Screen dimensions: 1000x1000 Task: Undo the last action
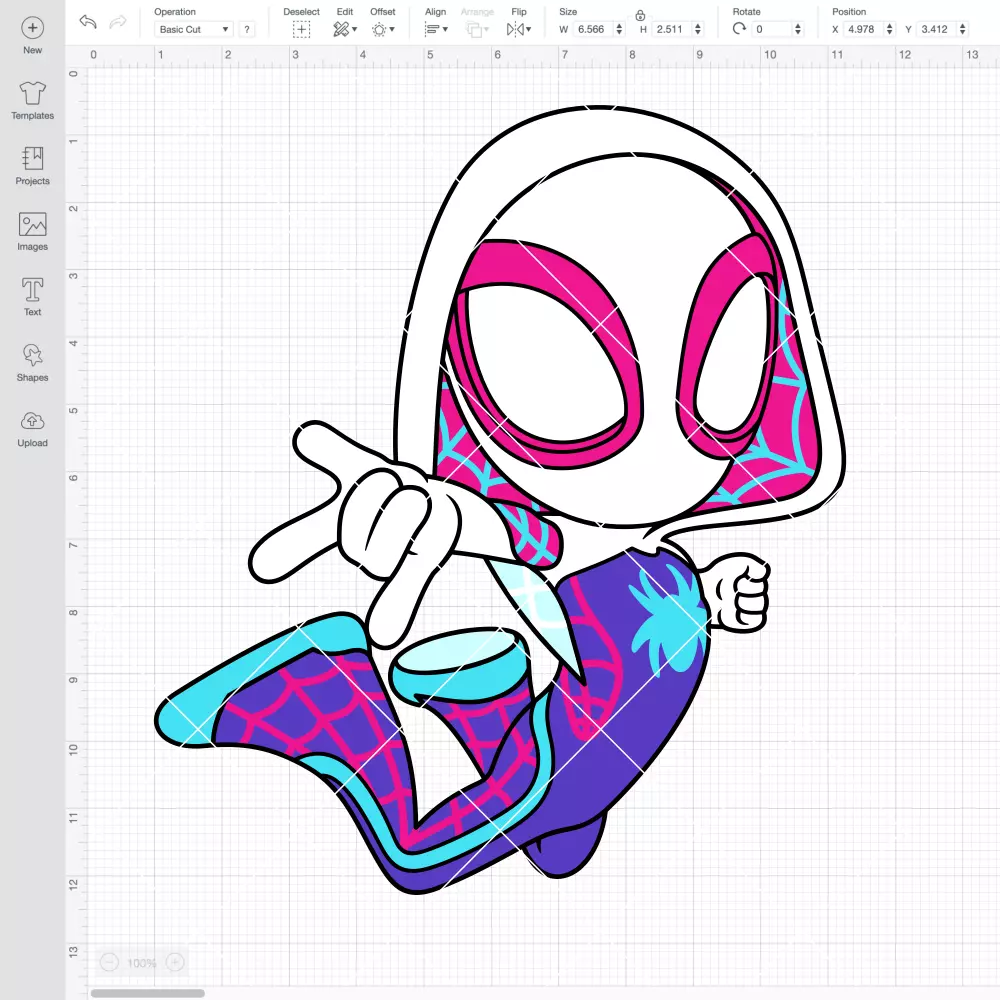coord(88,22)
